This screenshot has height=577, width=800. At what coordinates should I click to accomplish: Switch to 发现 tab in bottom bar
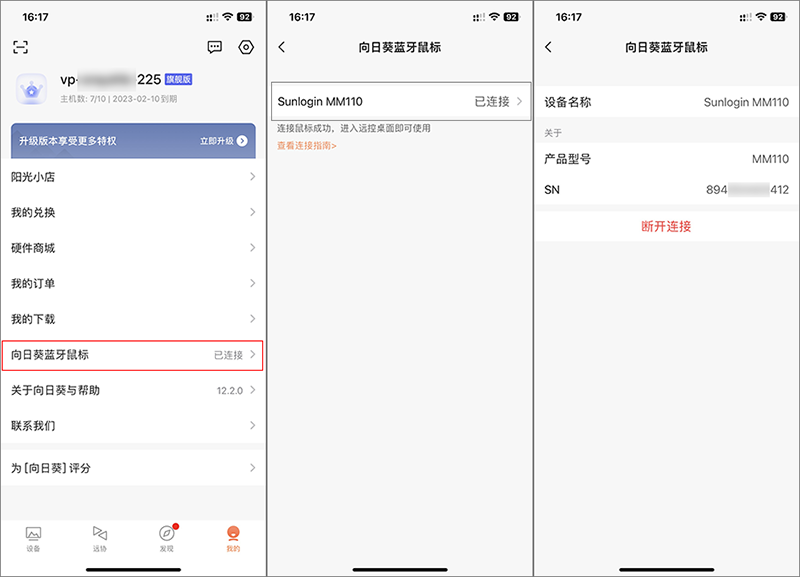(x=166, y=539)
